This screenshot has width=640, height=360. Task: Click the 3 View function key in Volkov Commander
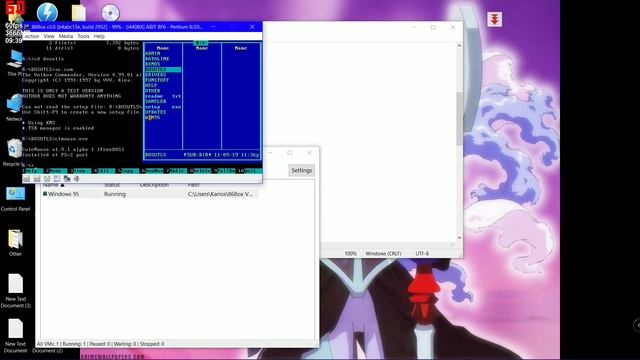pyautogui.click(x=80, y=171)
